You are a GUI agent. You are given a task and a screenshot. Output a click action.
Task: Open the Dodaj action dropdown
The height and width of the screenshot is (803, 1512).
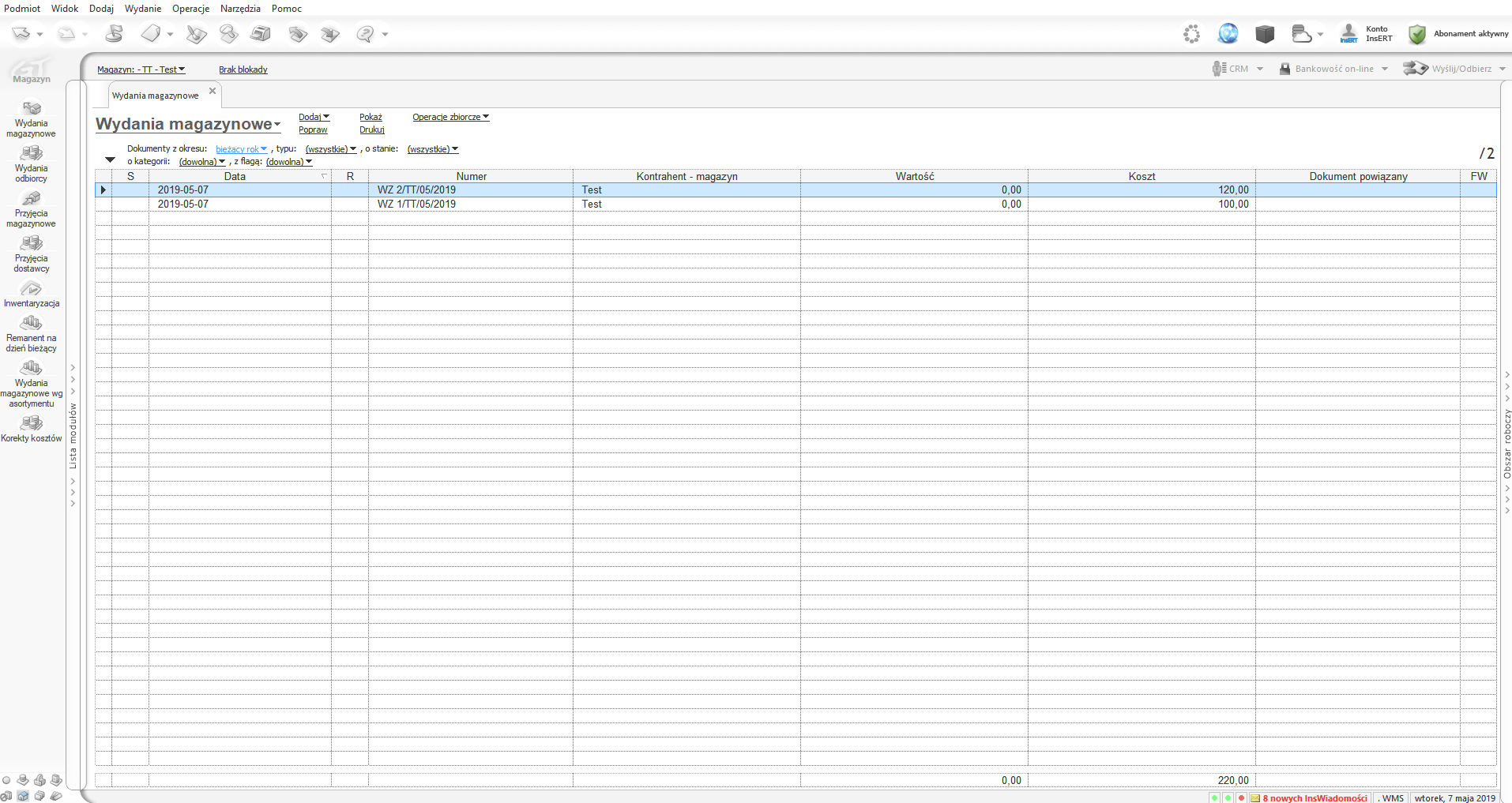(314, 117)
